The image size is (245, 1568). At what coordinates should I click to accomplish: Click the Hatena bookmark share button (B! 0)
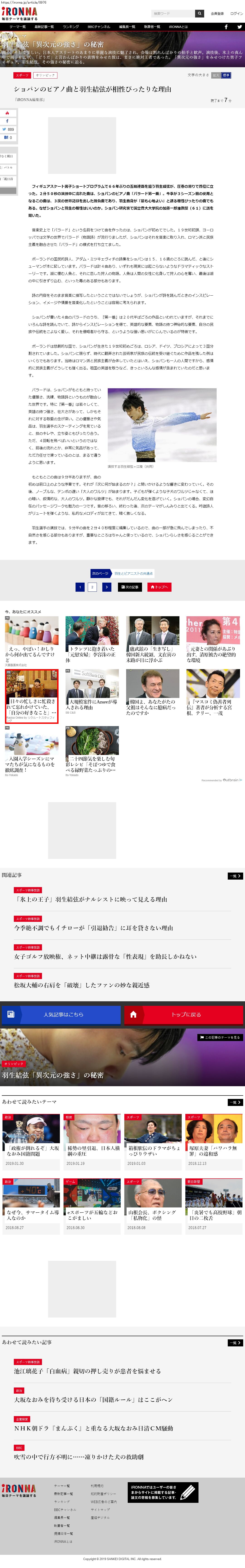(x=8, y=138)
